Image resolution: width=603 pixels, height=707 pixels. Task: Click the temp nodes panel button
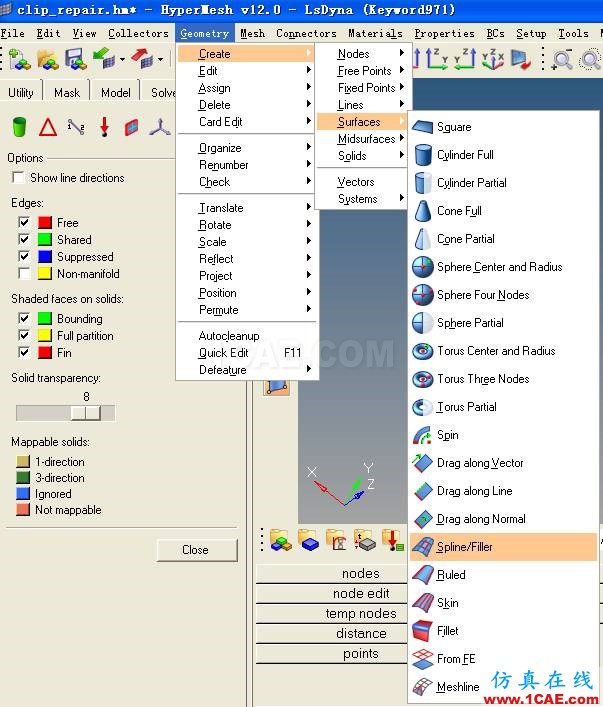[x=331, y=614]
